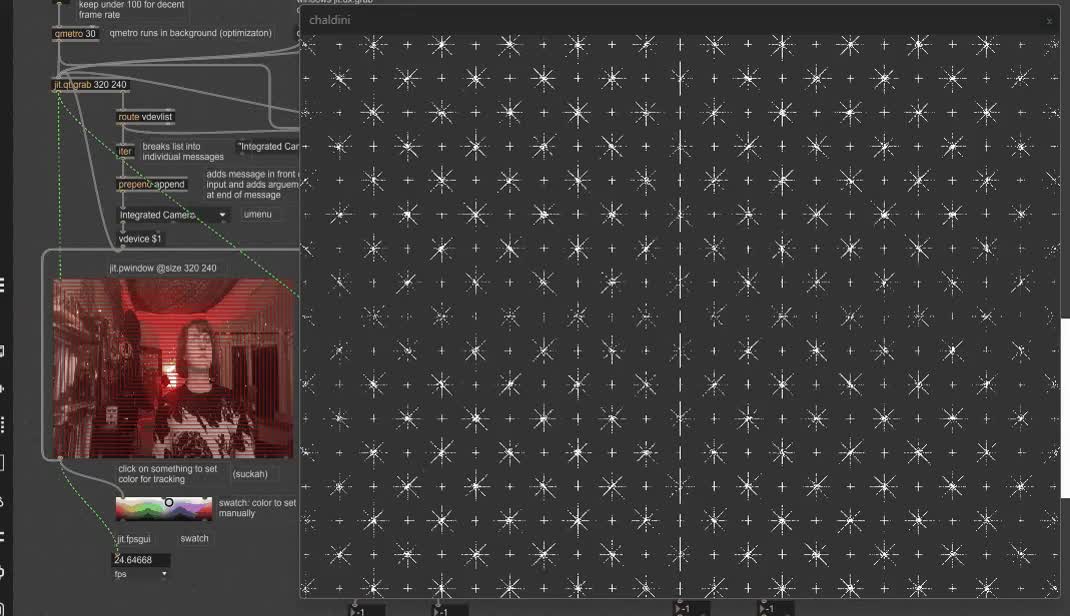Click the vdevice $1 message box
Screen dimensions: 1070x616
140,239
